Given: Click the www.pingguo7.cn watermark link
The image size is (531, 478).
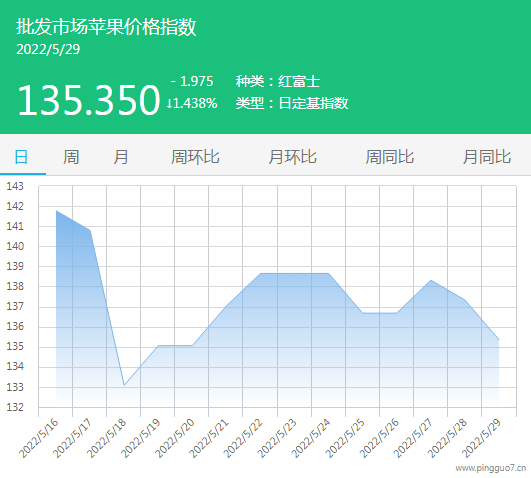Looking at the screenshot, I should (x=491, y=468).
